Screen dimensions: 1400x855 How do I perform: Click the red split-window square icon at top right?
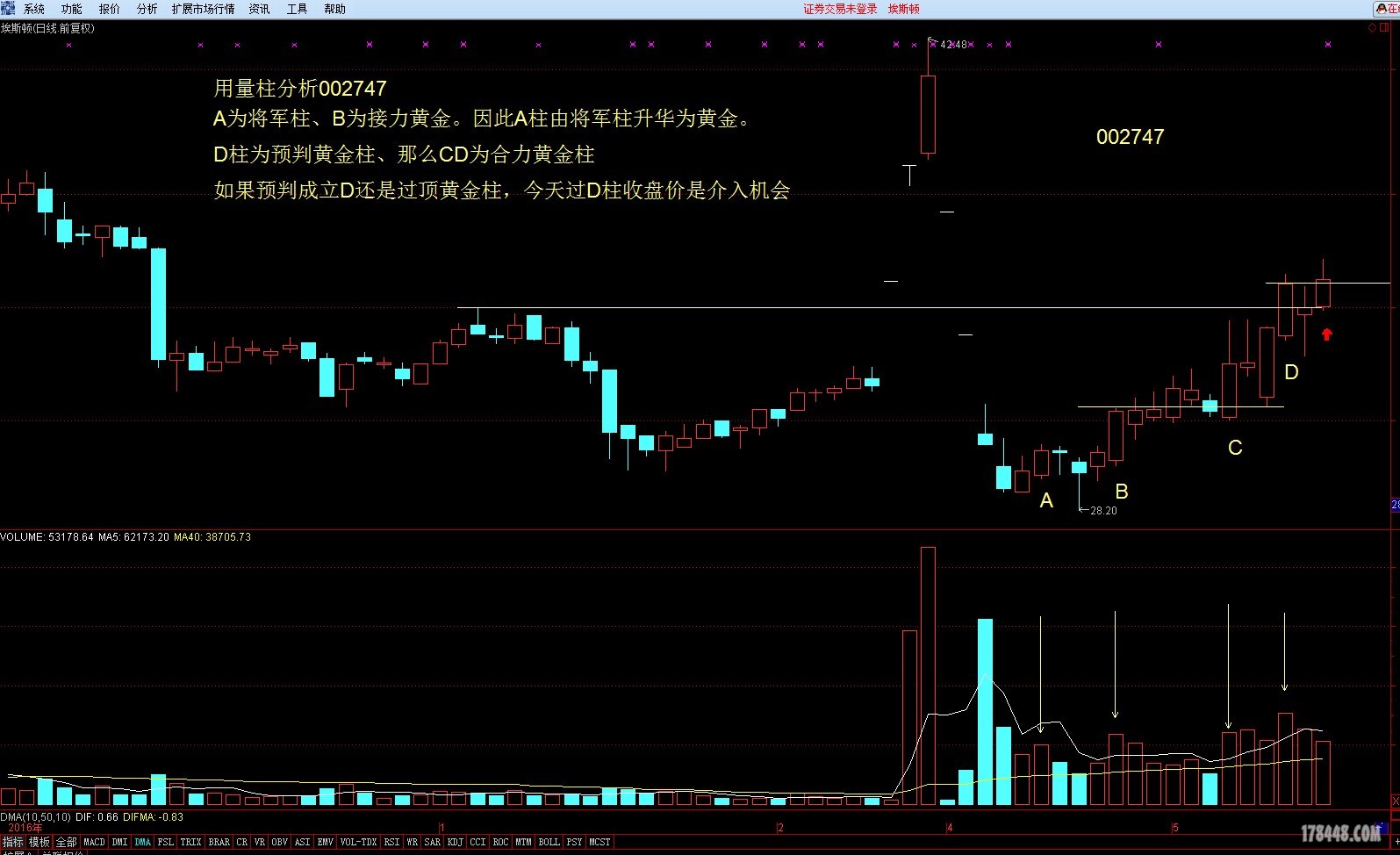pos(1386,28)
